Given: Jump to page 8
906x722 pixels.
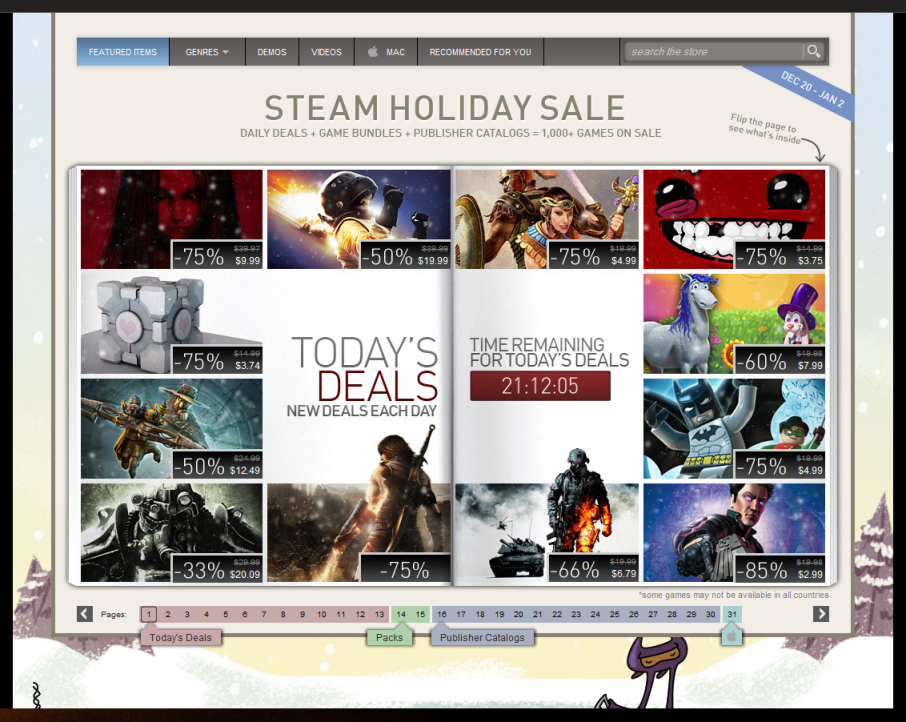Looking at the screenshot, I should (283, 614).
